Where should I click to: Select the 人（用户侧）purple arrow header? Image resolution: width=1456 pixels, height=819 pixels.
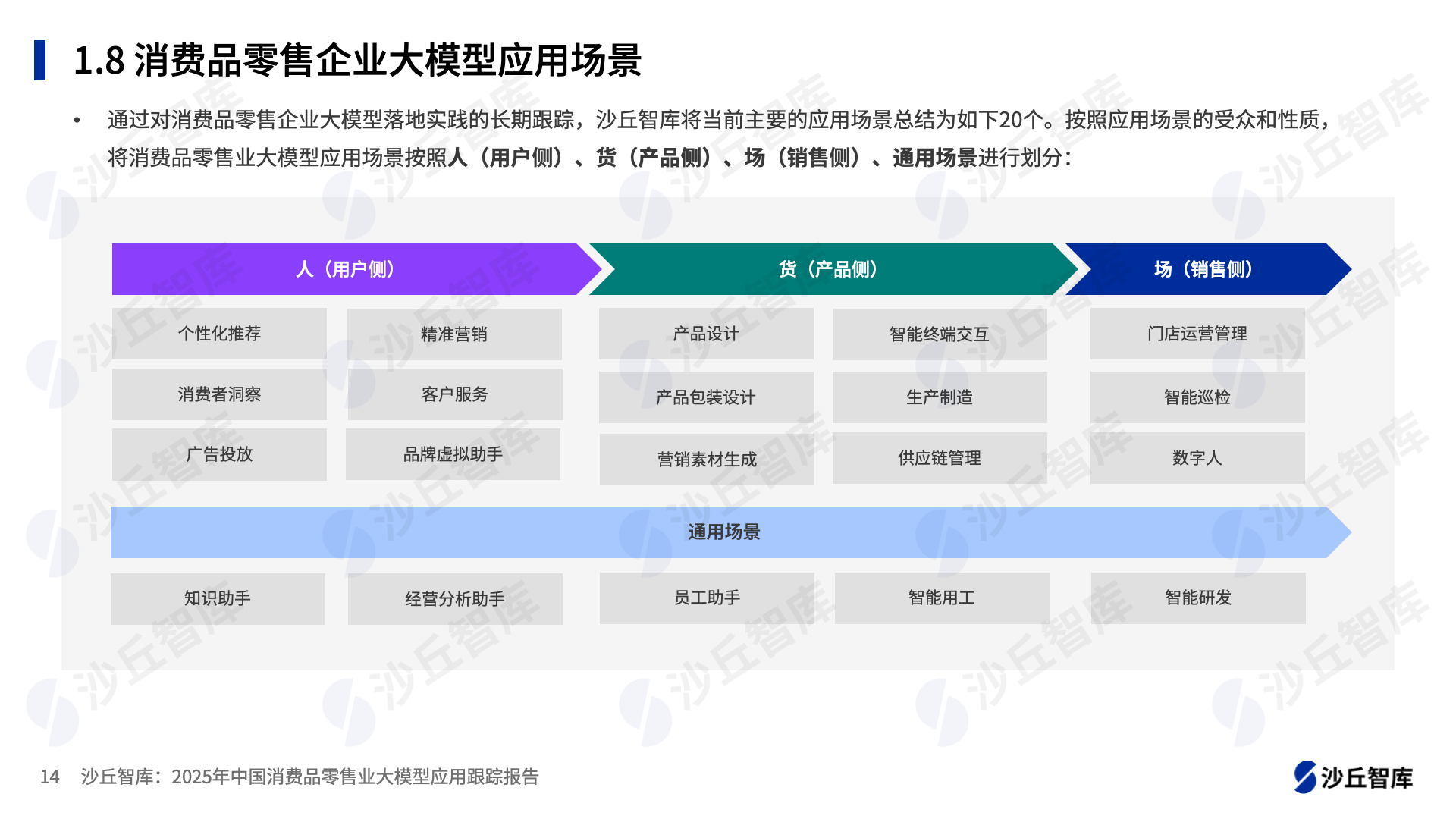(345, 269)
